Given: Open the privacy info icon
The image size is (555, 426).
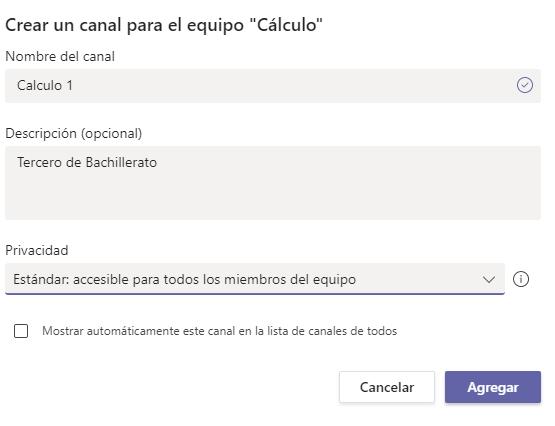Looking at the screenshot, I should point(521,279).
